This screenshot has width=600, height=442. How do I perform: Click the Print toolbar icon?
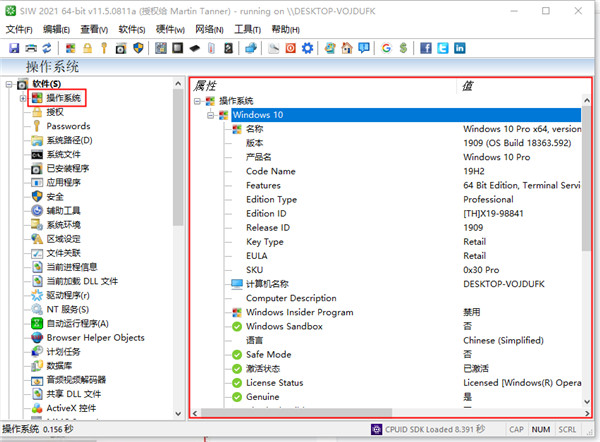tap(31, 48)
